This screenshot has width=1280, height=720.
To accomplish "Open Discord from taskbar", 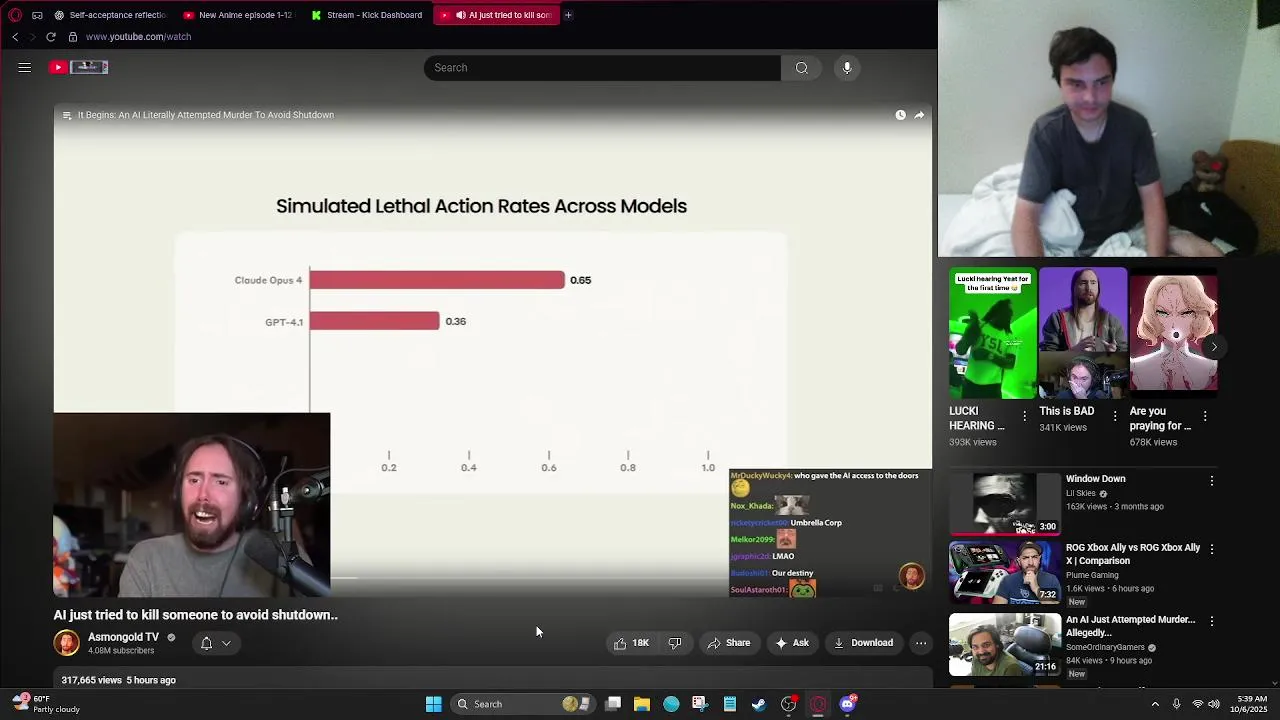I will 848,704.
